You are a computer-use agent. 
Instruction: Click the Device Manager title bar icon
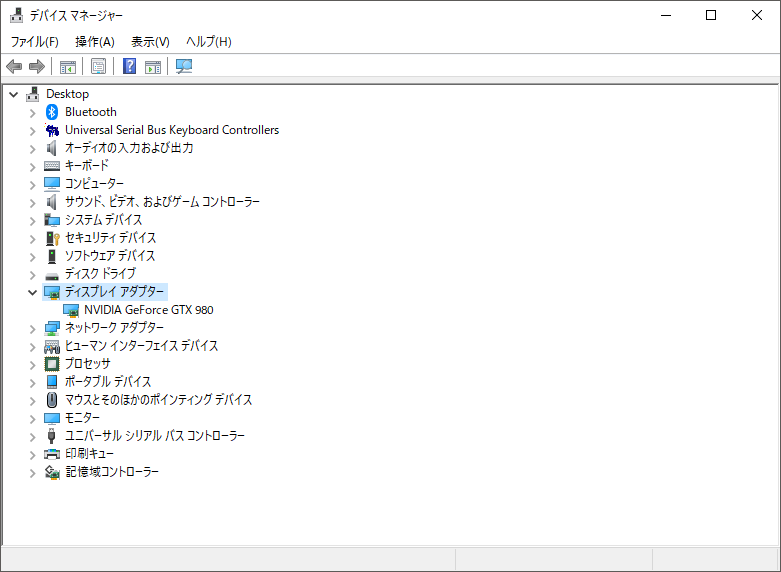click(16, 15)
